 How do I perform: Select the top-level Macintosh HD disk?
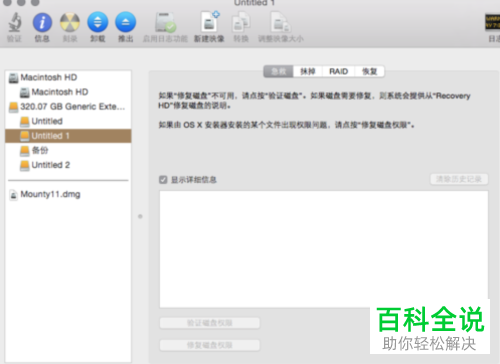tap(68, 77)
